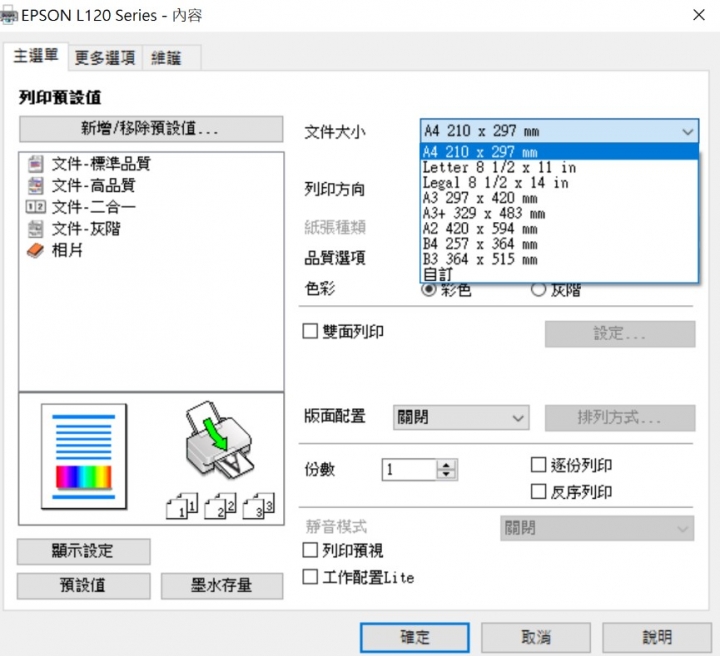Choose A3+ 329 x 483 mm
The width and height of the screenshot is (720, 656).
tap(559, 213)
